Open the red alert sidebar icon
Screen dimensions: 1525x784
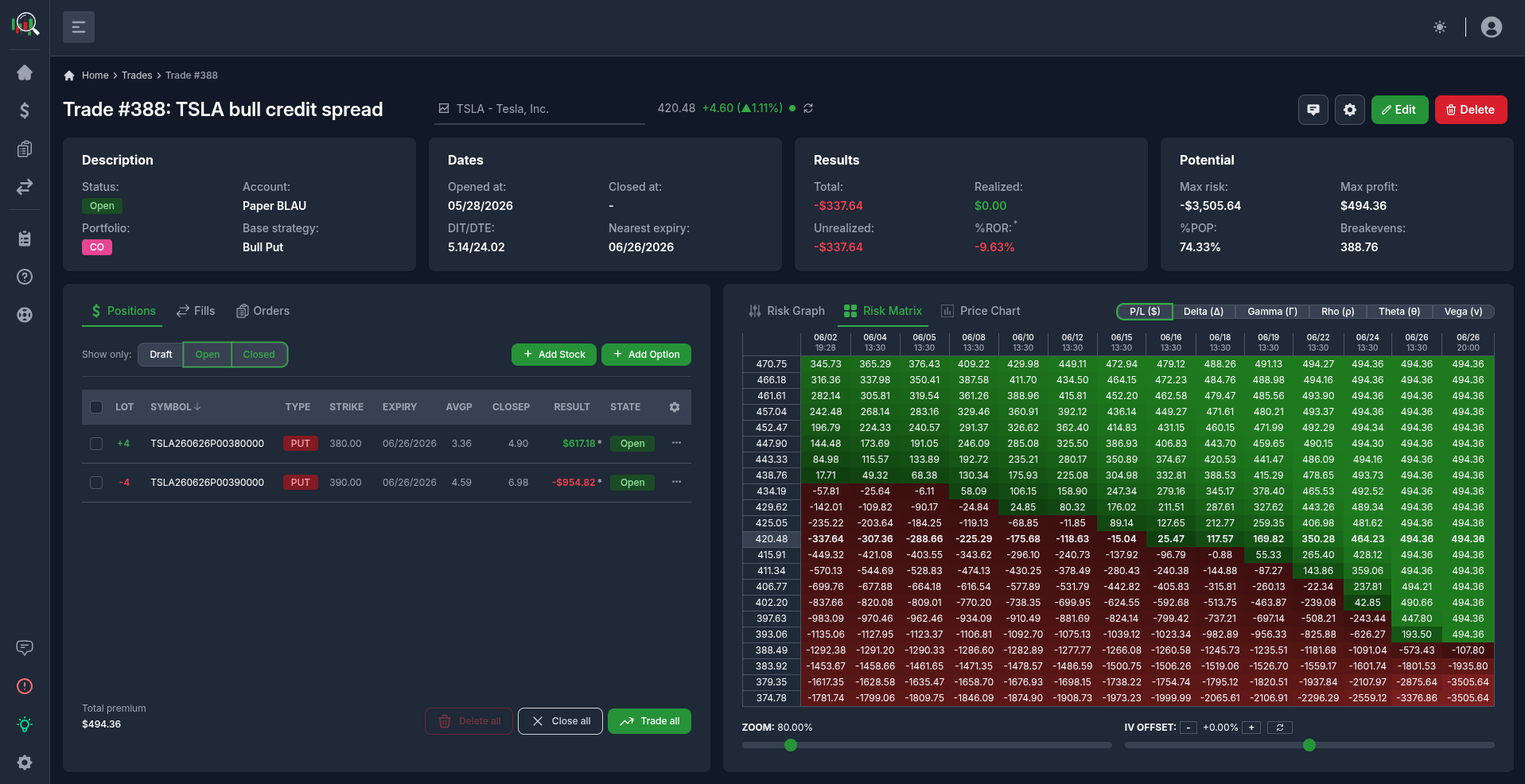(x=25, y=686)
